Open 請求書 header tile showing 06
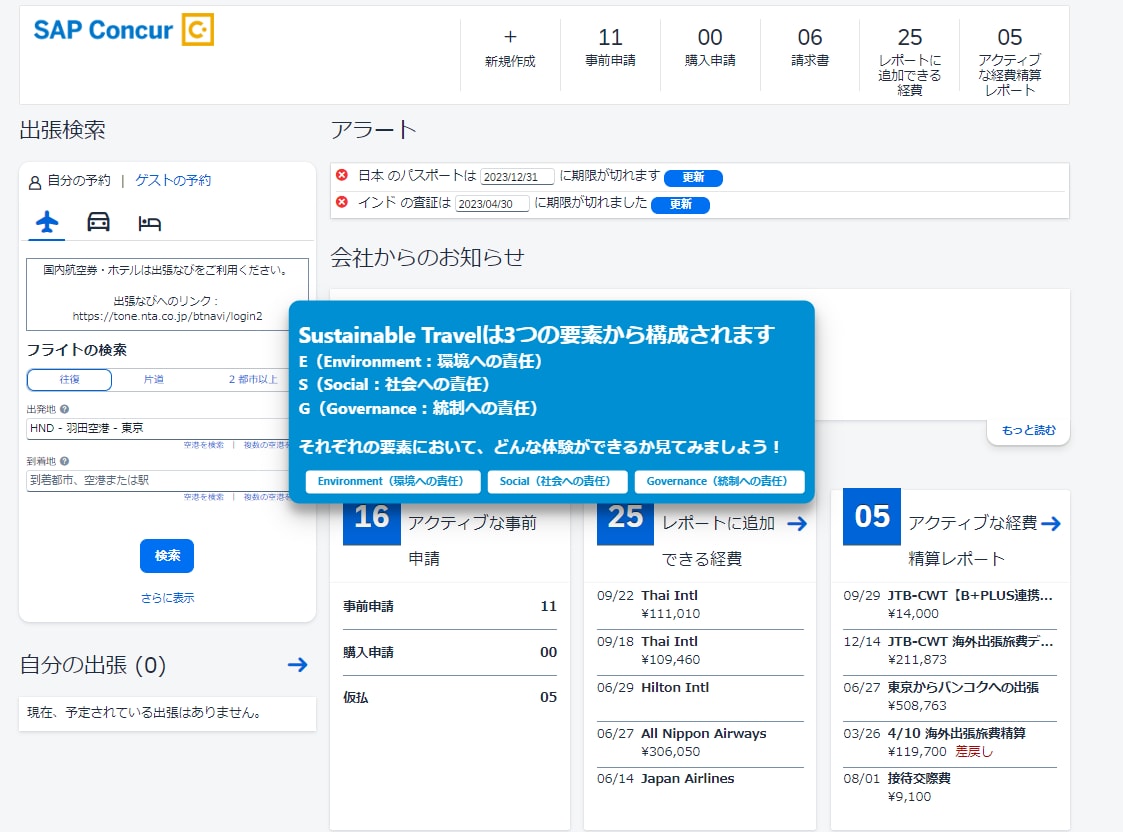The width and height of the screenshot is (1123, 832). click(810, 48)
